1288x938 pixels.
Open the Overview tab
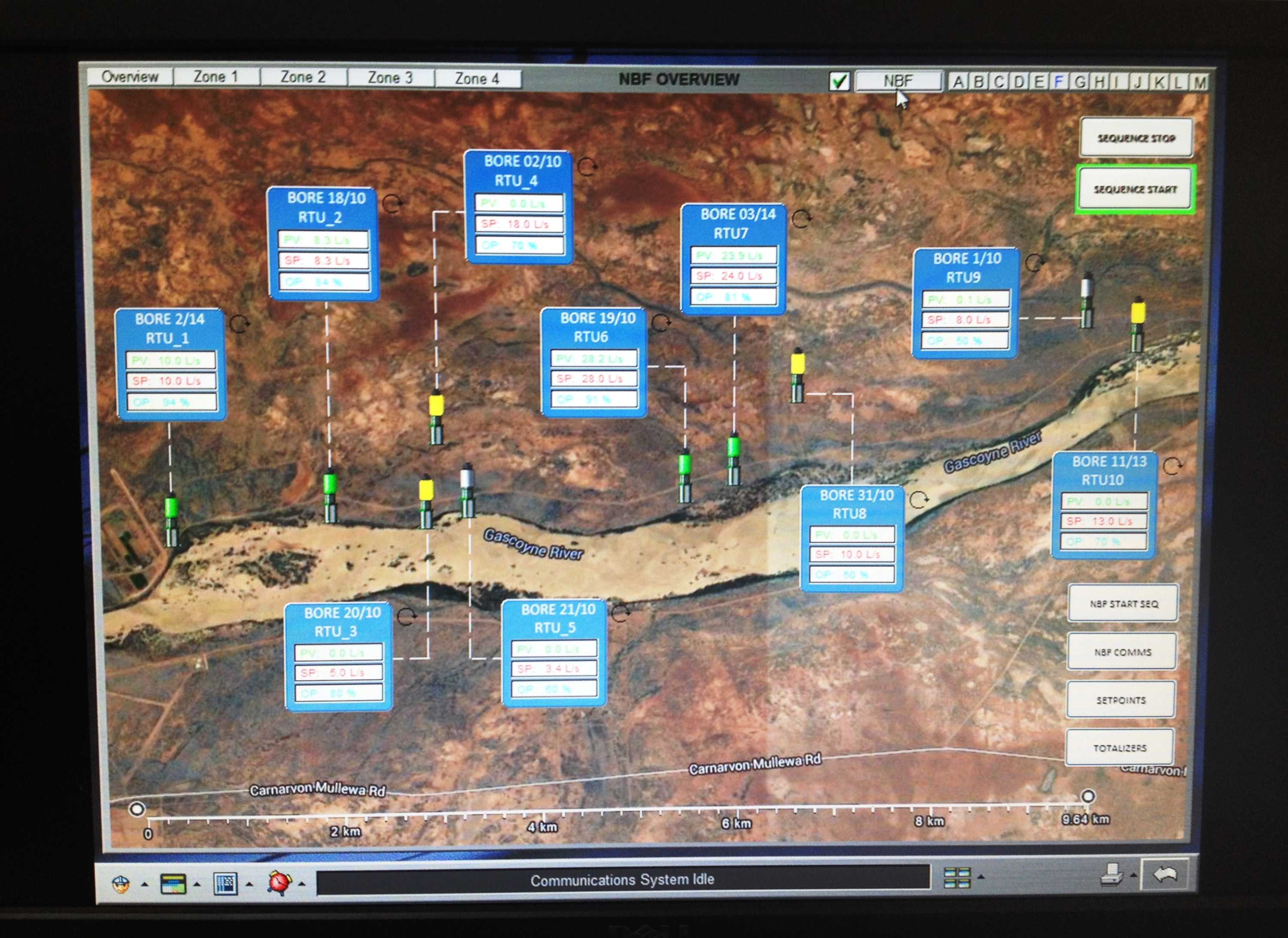[131, 77]
